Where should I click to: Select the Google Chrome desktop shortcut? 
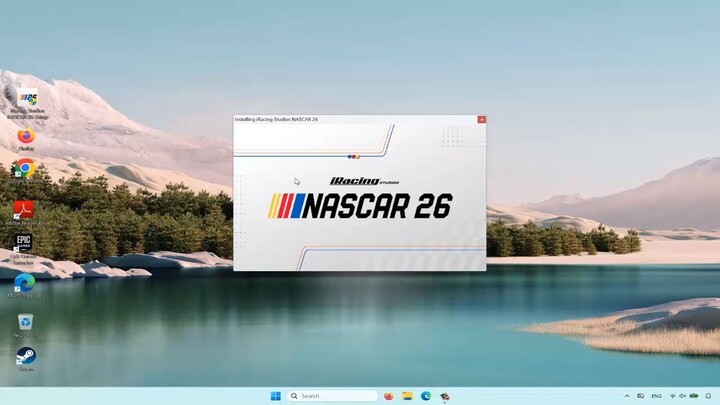(x=25, y=172)
